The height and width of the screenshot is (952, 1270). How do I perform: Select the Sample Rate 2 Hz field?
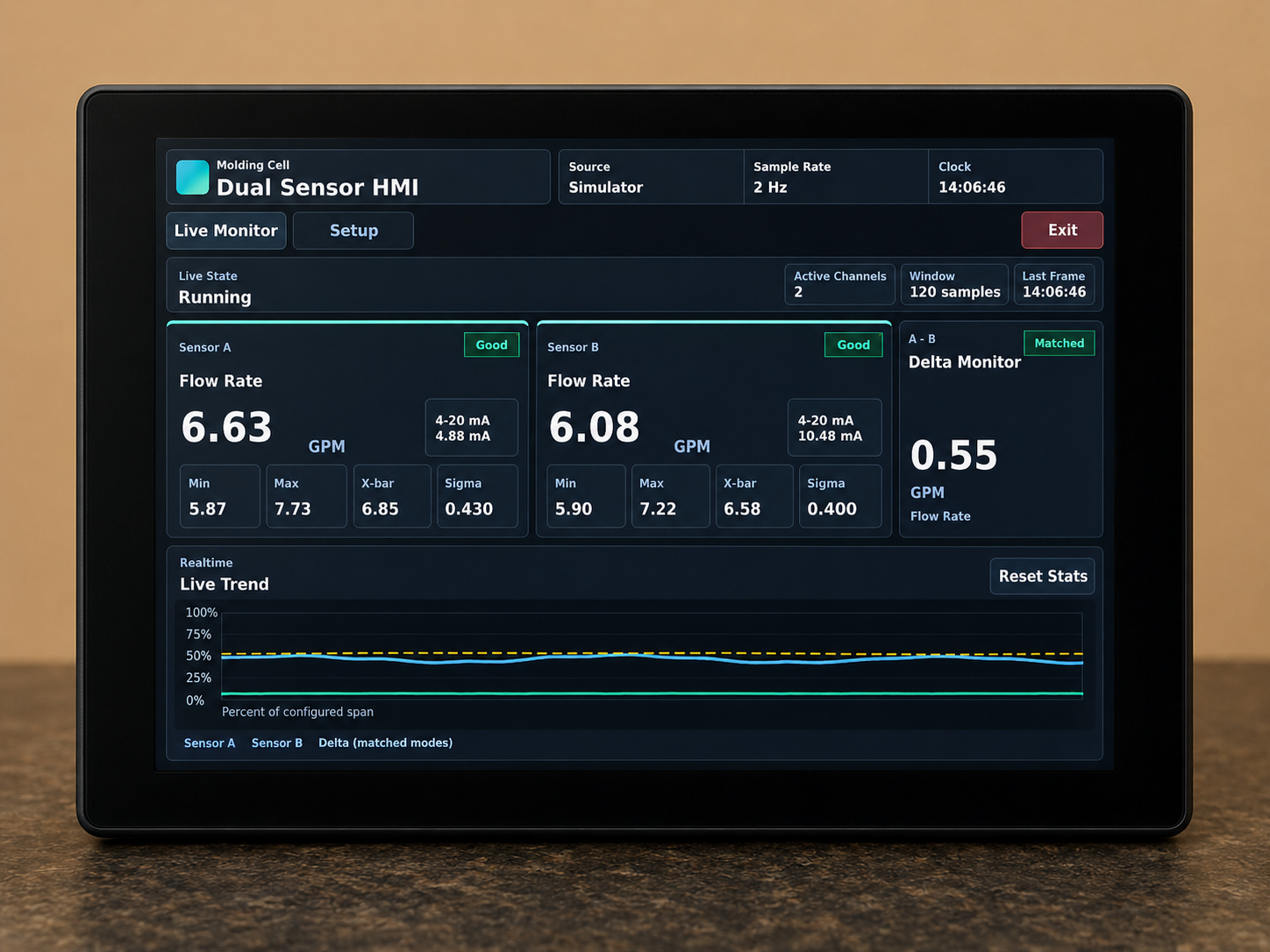836,177
